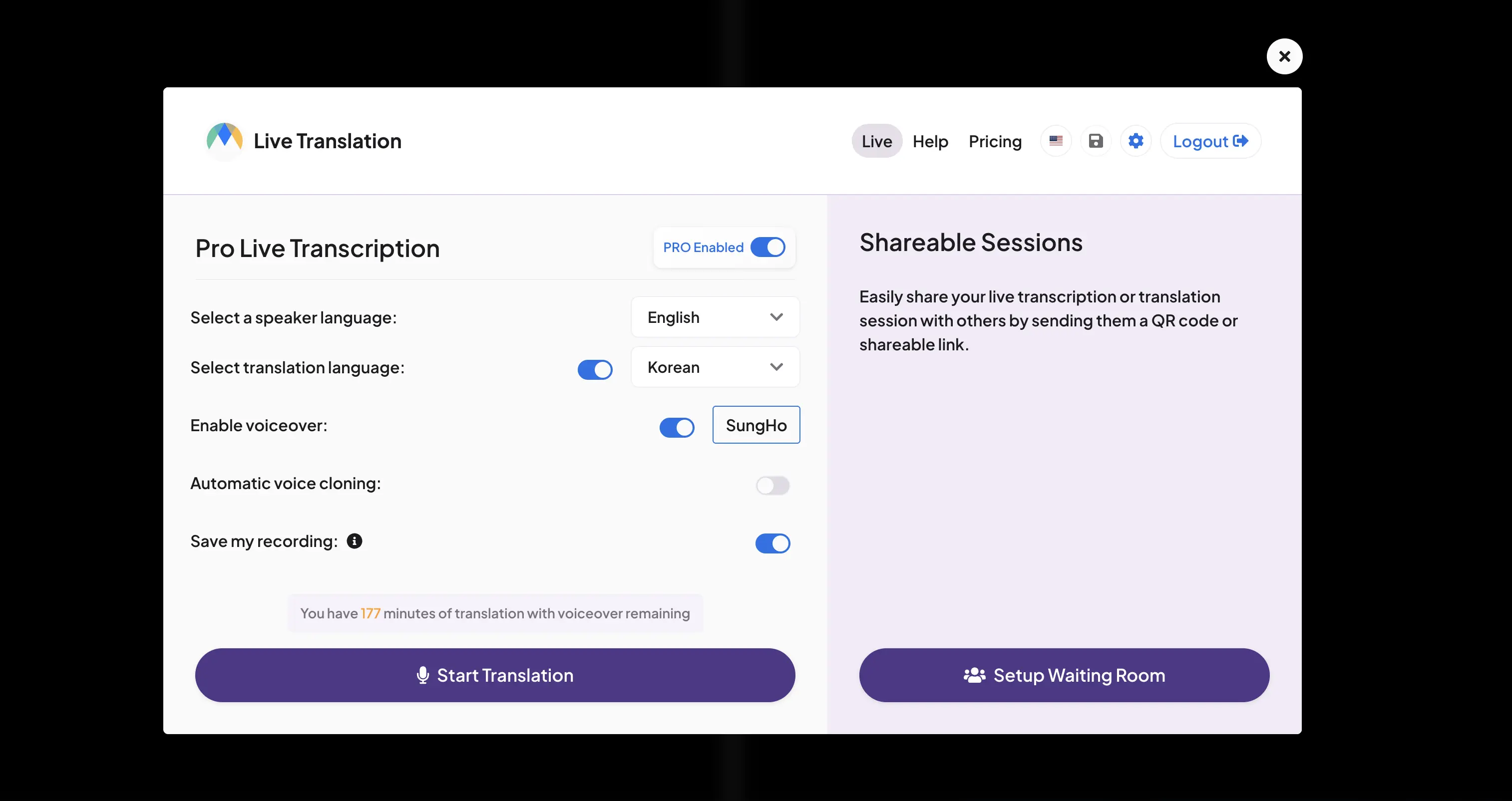
Task: Open the Help menu item
Action: tap(930, 141)
